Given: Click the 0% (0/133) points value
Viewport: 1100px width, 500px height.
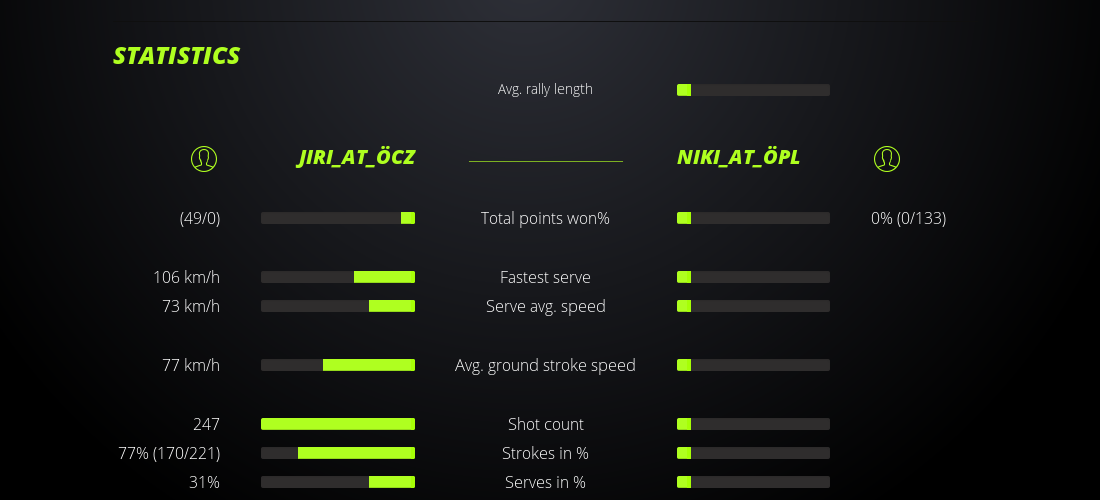Looking at the screenshot, I should pyautogui.click(x=908, y=218).
